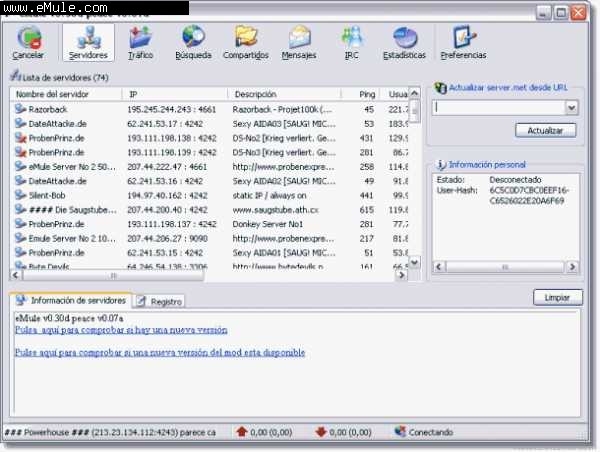
Task: Click the Actualizar button
Action: click(545, 131)
